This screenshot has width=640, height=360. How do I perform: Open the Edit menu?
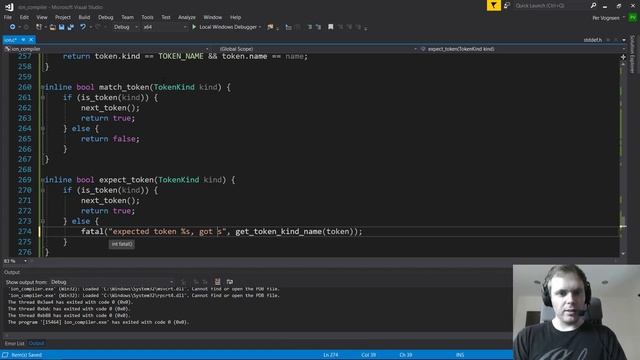coord(24,17)
